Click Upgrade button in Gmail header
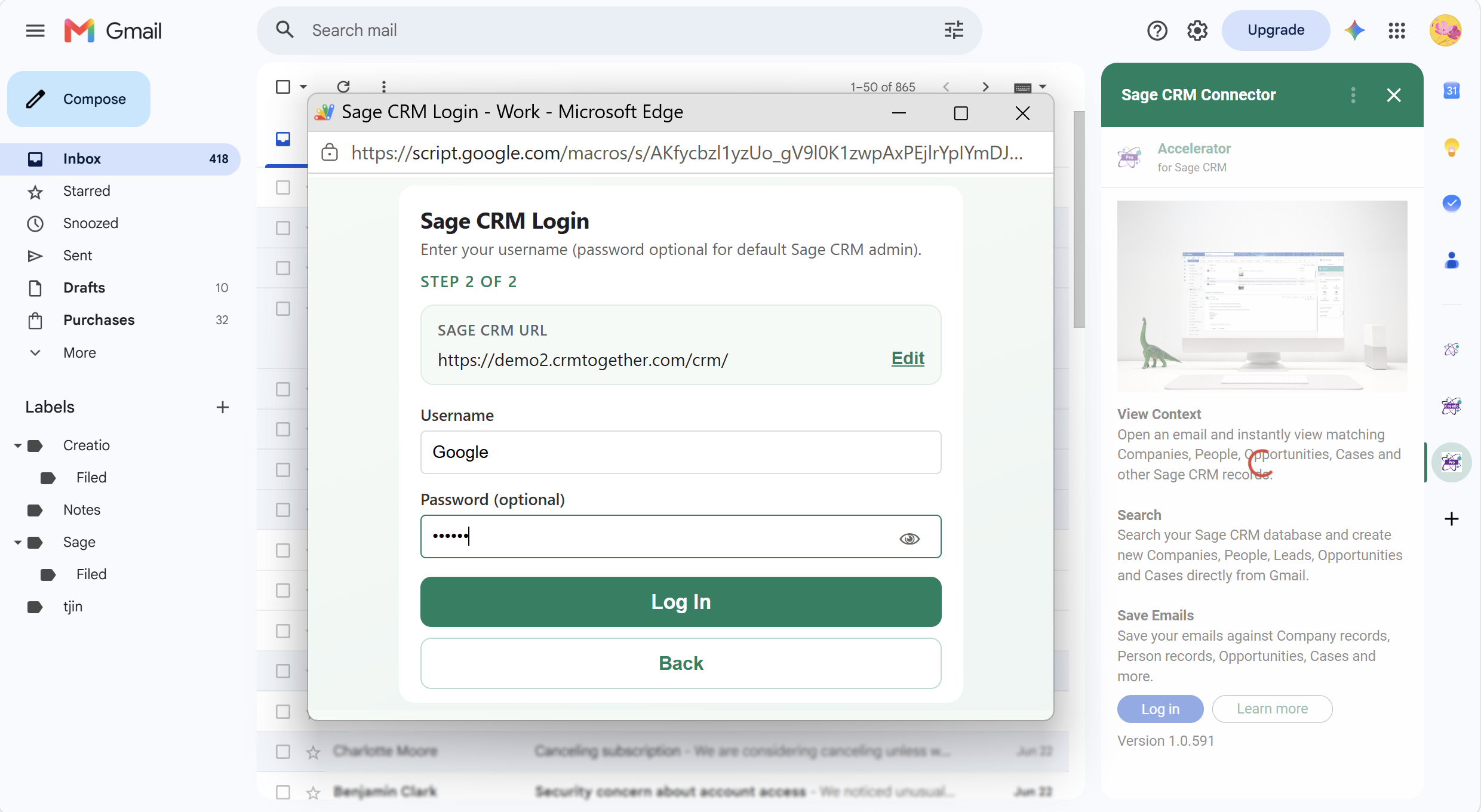This screenshot has width=1481, height=812. [1276, 30]
